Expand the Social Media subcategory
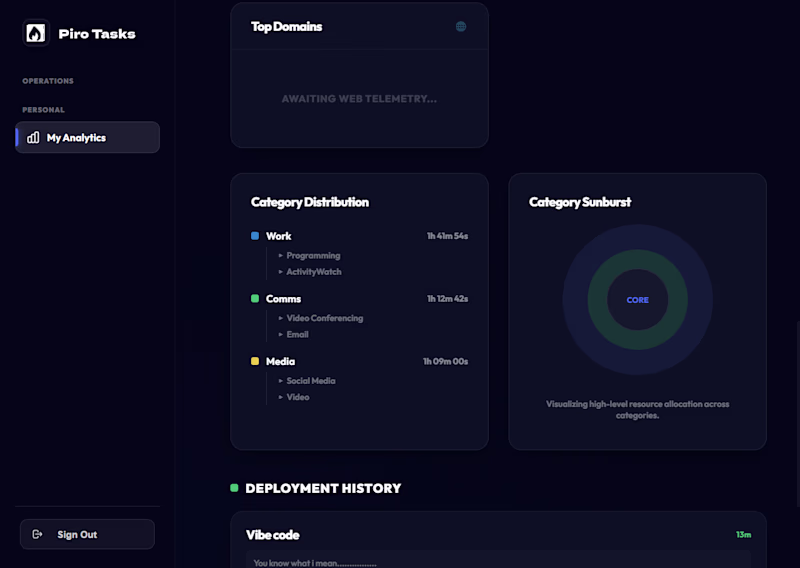The image size is (800, 568). click(x=307, y=381)
